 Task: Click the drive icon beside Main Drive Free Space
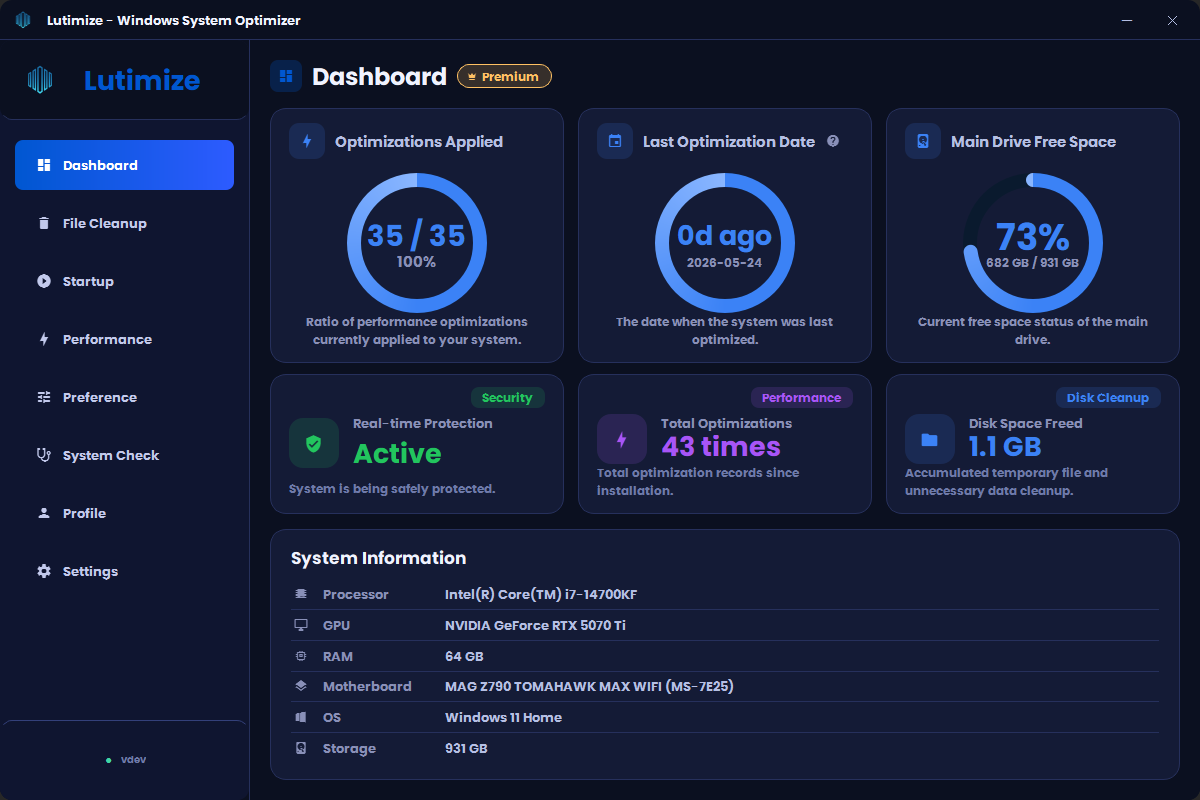coord(923,141)
